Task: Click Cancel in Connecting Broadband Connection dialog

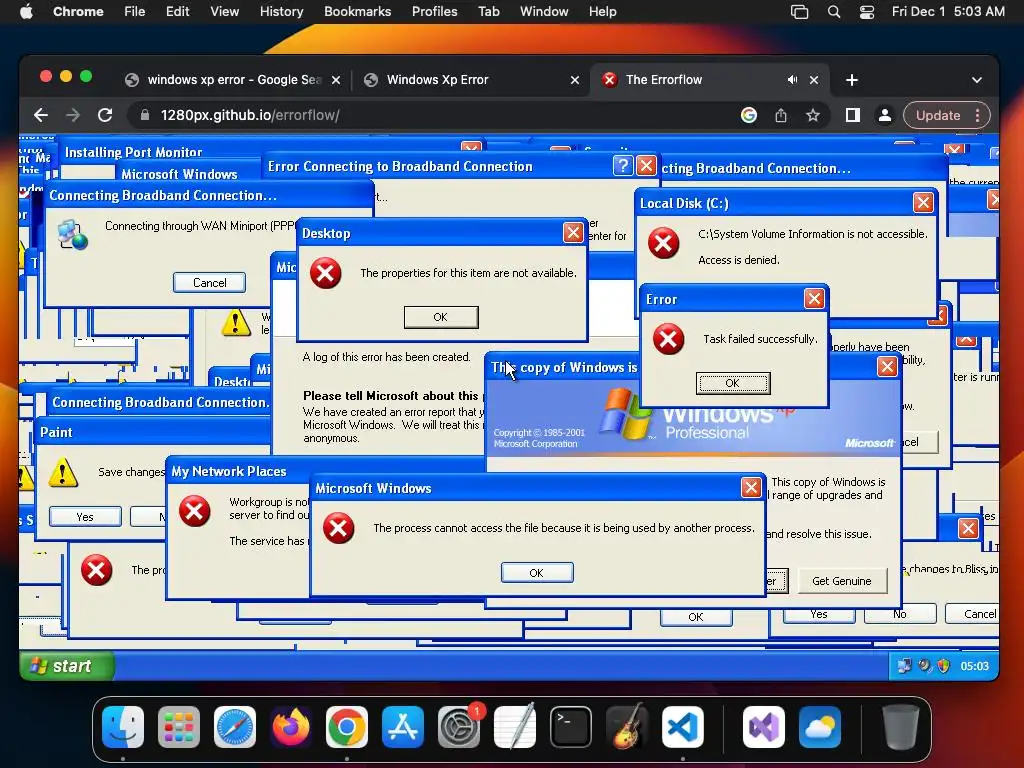Action: [x=210, y=283]
